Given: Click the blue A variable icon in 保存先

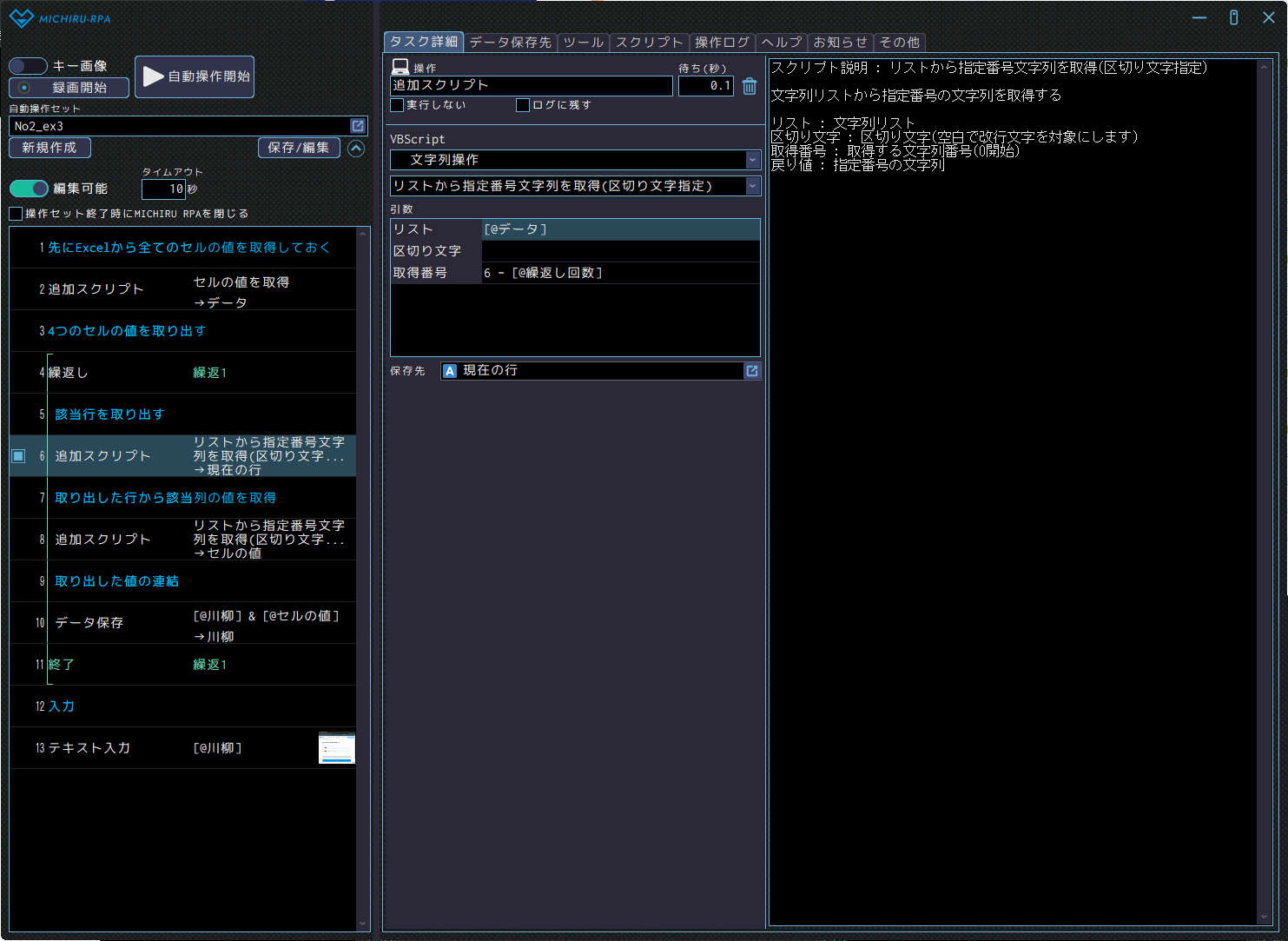Looking at the screenshot, I should pyautogui.click(x=450, y=371).
